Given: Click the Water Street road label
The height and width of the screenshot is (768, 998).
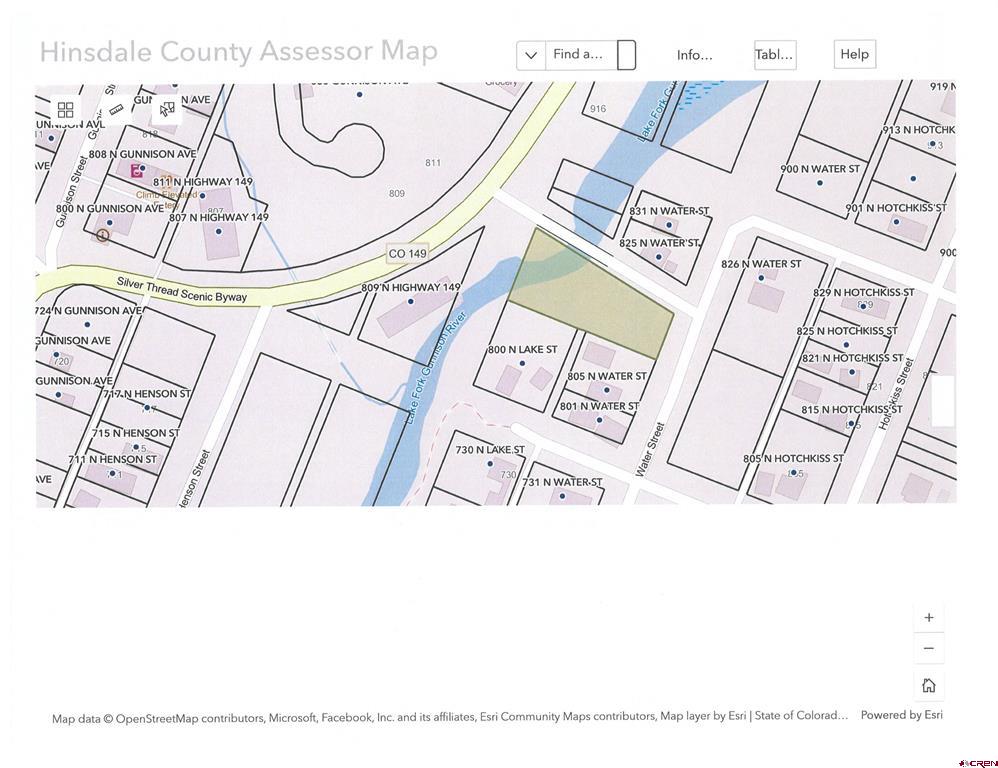Looking at the screenshot, I should (650, 449).
